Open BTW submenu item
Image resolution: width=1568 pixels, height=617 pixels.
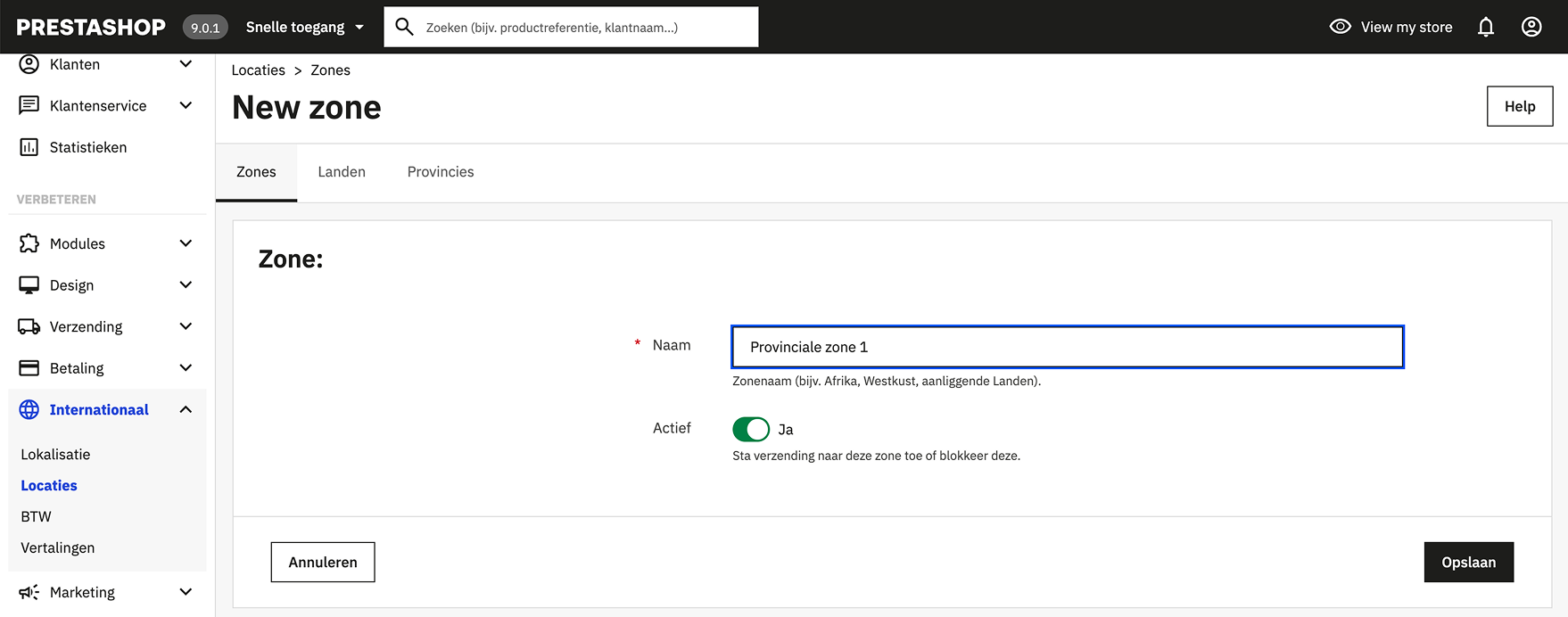(36, 517)
